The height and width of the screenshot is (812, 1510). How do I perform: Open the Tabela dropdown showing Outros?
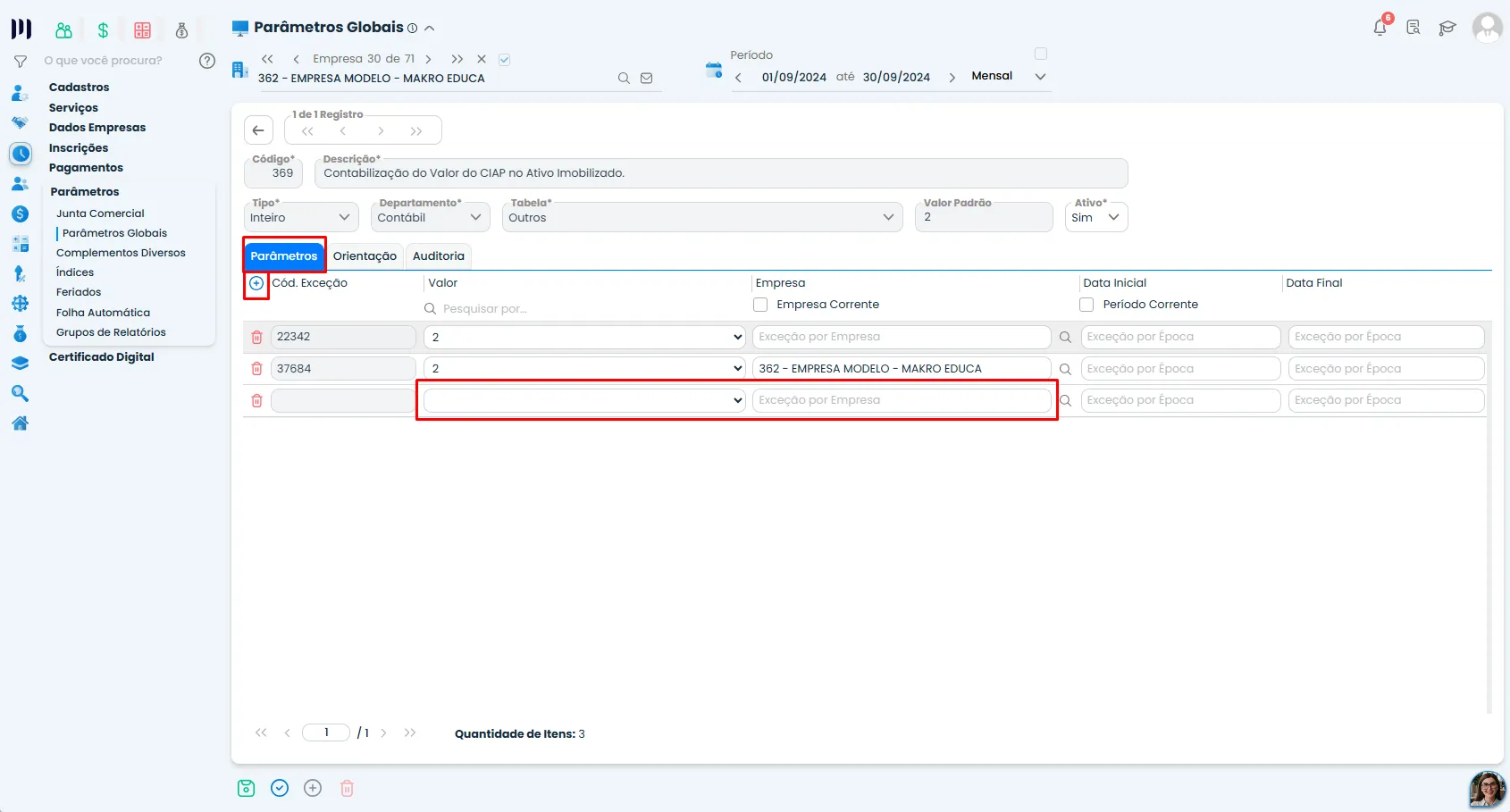tap(702, 217)
